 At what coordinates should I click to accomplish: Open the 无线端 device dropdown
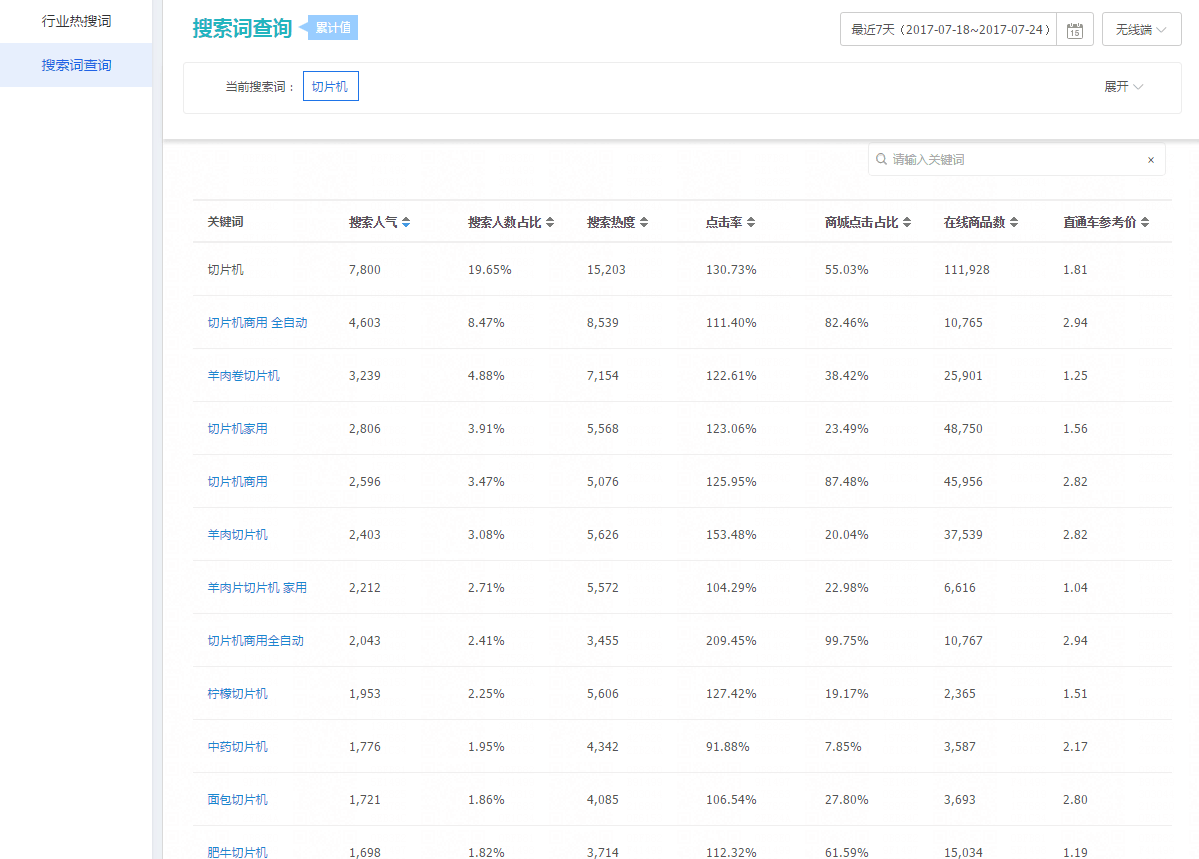[1141, 30]
